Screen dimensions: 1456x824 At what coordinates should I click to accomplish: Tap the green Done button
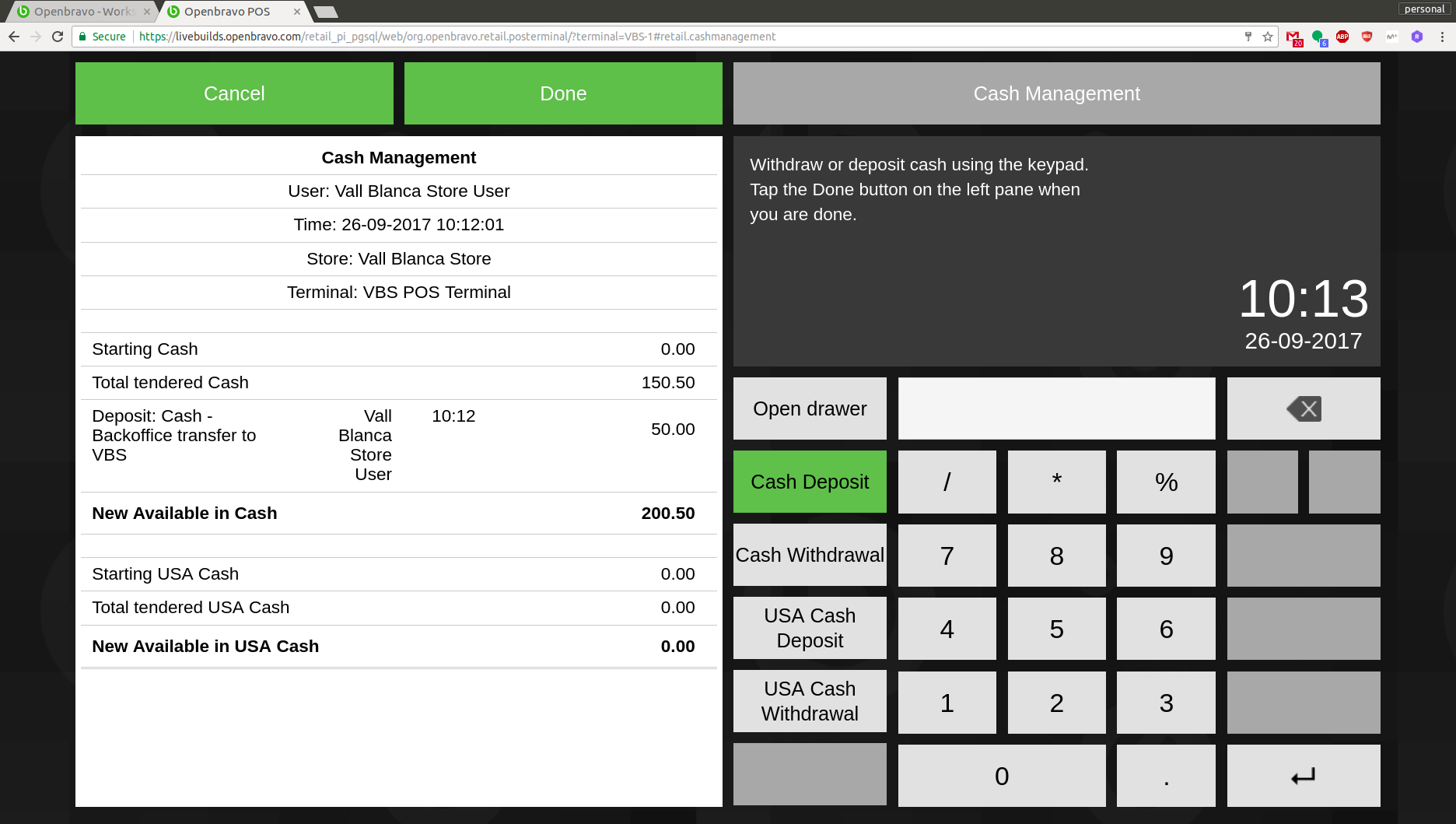click(563, 93)
